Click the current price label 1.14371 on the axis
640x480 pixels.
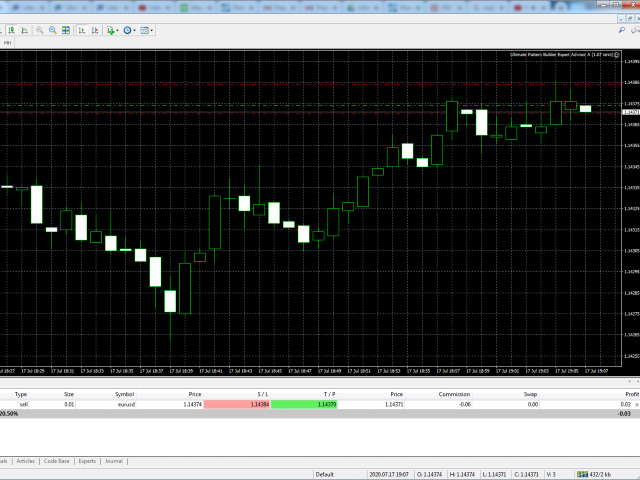click(x=631, y=112)
